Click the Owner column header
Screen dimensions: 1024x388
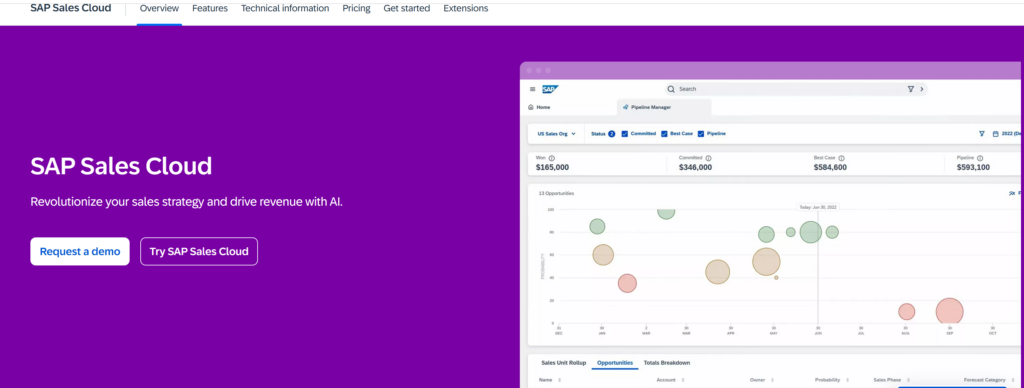pos(757,380)
